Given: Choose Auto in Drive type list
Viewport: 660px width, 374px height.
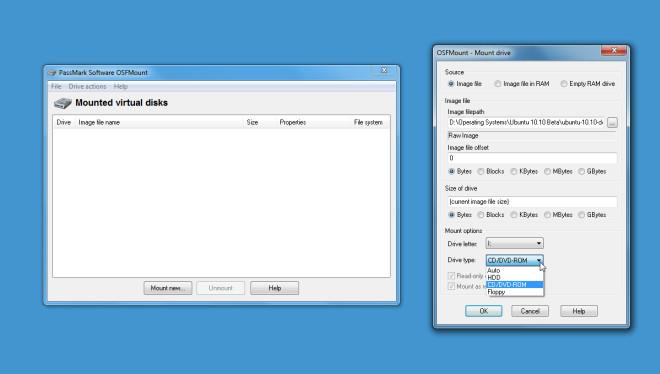Looking at the screenshot, I should coord(515,271).
